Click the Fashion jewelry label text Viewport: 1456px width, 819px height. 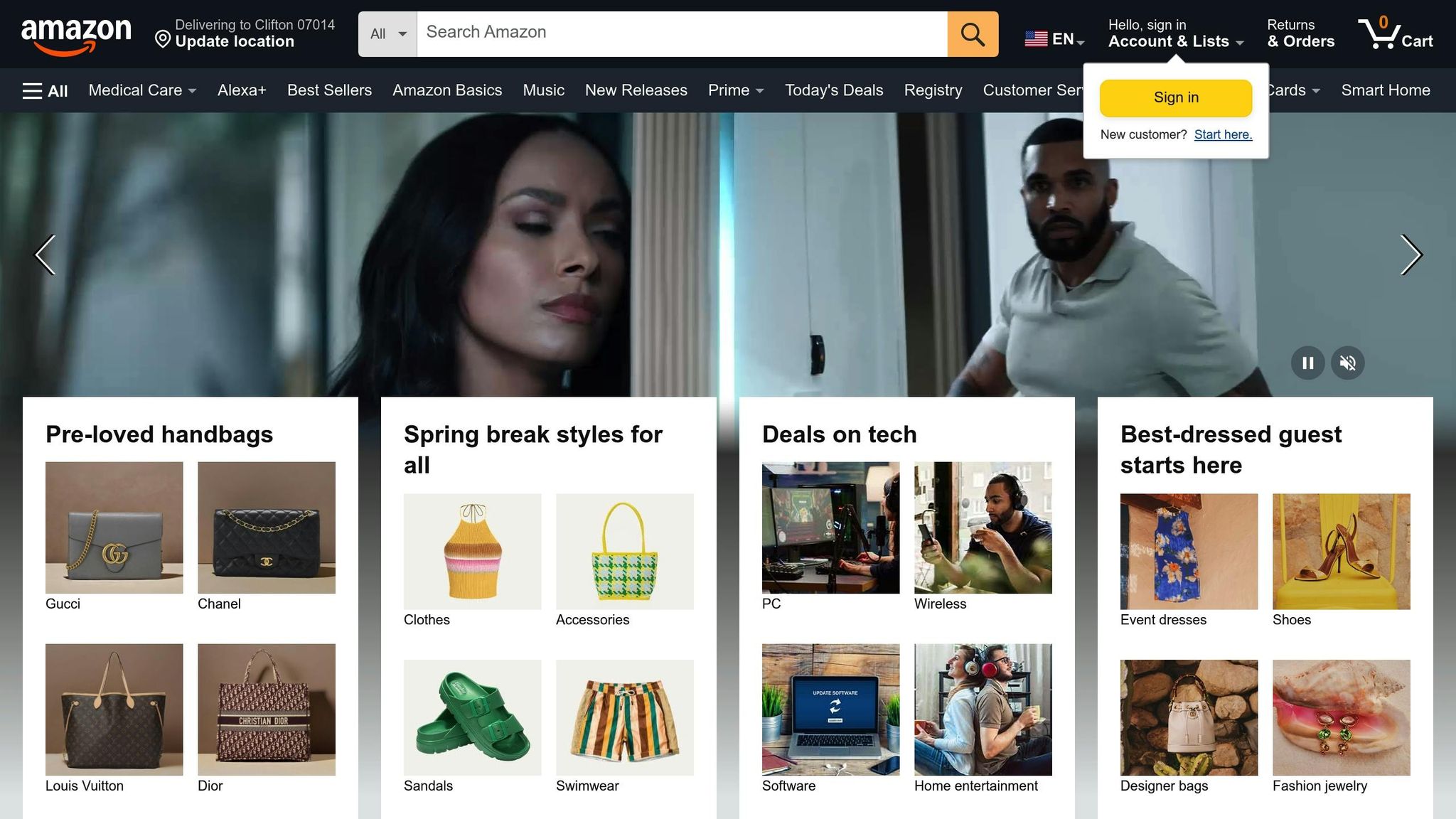[1320, 786]
